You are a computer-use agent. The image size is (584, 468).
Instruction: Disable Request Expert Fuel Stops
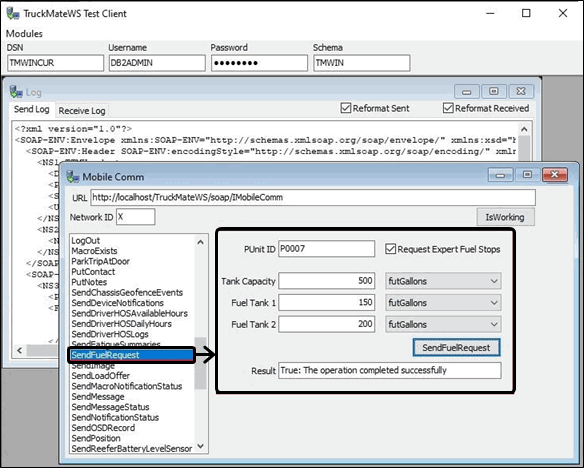click(x=390, y=249)
